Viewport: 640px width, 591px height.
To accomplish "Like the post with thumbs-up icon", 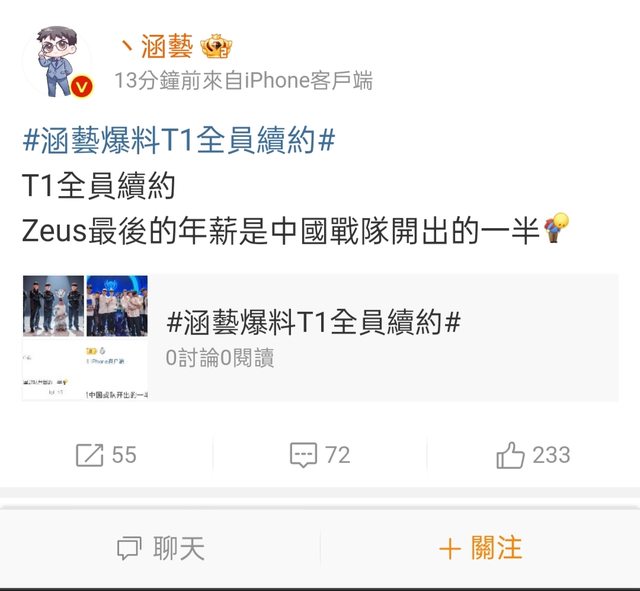I will tap(510, 455).
